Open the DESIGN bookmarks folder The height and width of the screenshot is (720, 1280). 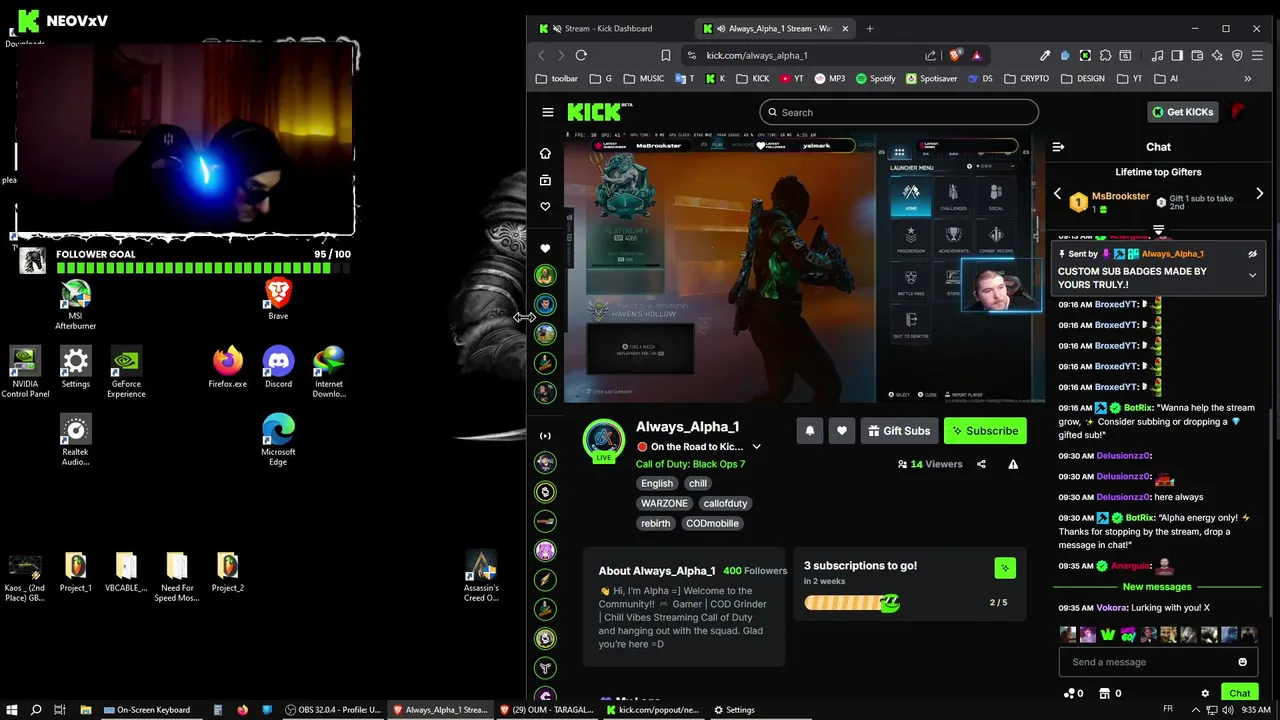(1083, 78)
